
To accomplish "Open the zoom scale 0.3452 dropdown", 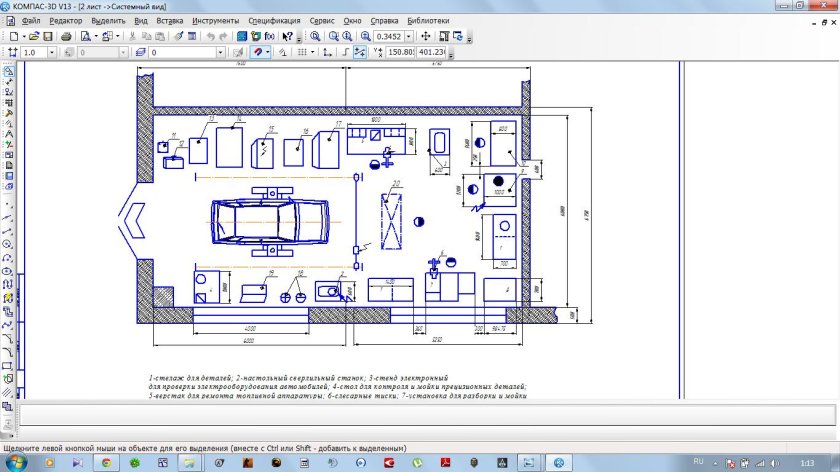I will (410, 36).
